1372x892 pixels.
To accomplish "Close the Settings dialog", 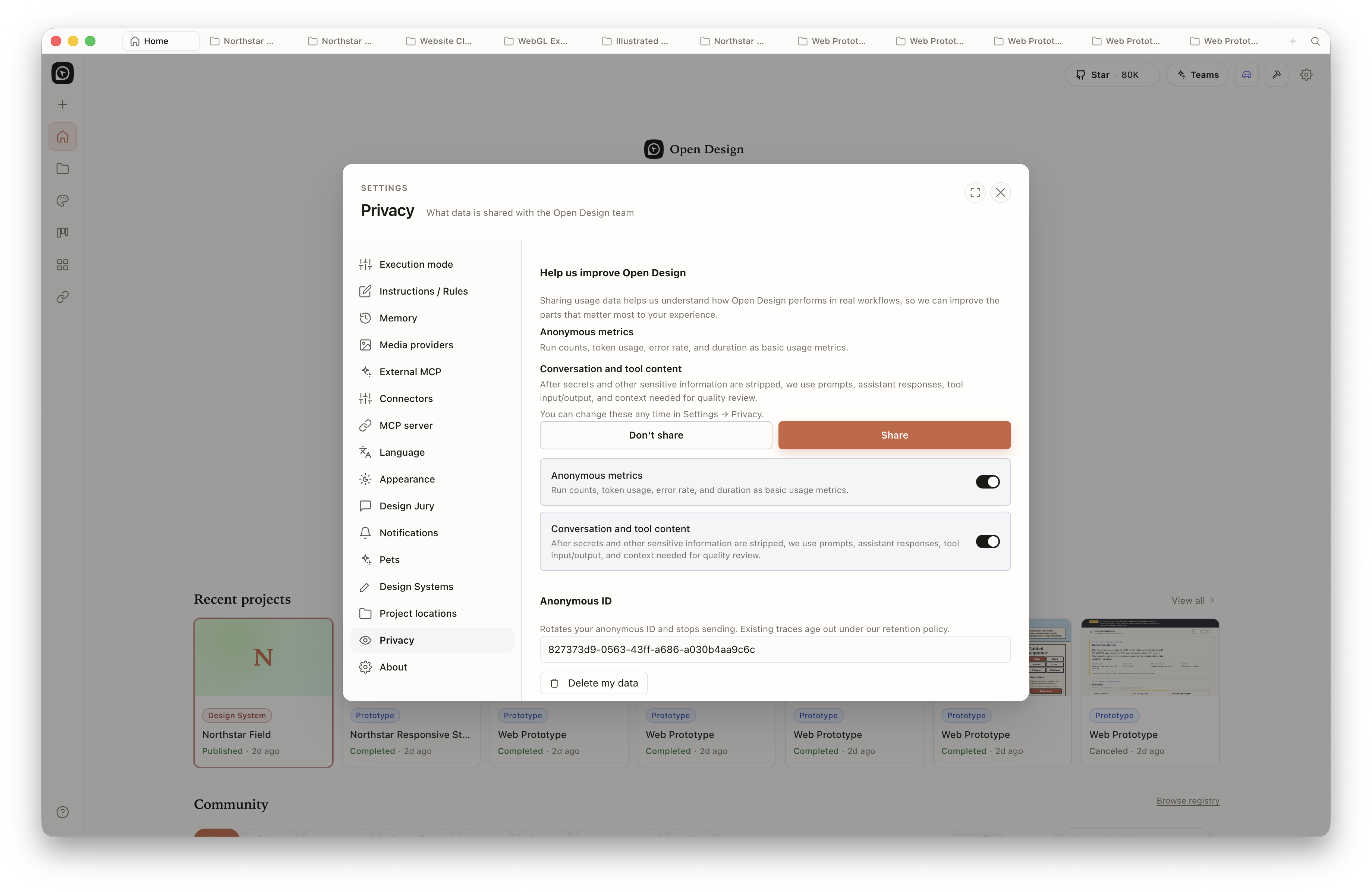I will 1001,192.
